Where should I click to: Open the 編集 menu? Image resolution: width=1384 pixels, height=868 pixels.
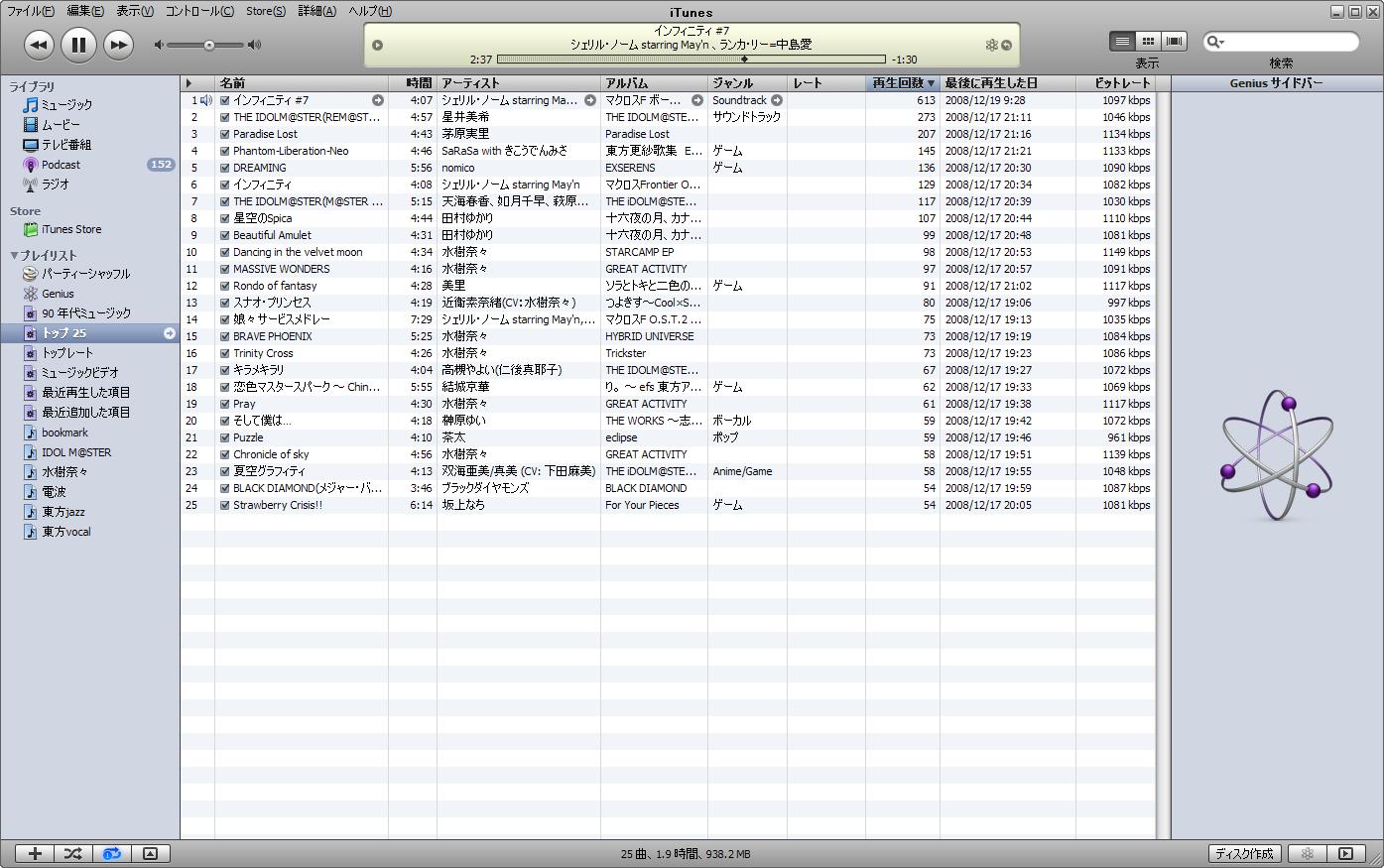85,11
